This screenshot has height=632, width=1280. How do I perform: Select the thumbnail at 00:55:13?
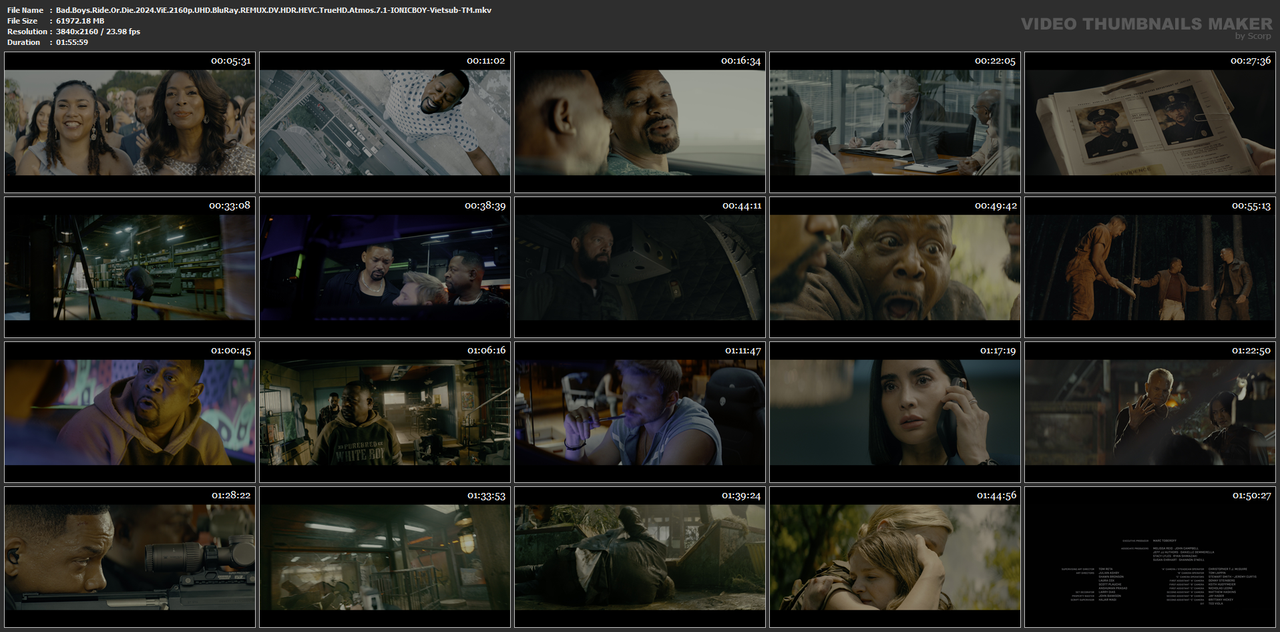(1150, 267)
